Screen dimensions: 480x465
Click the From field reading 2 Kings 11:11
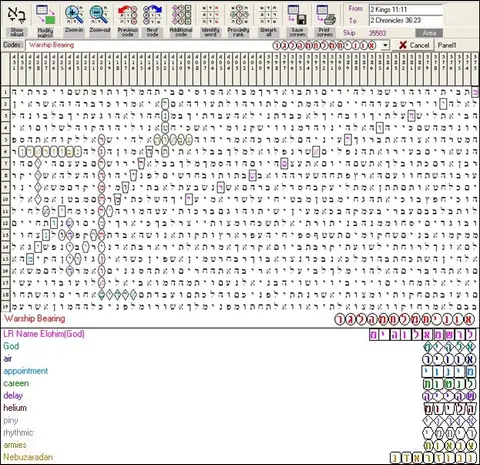click(406, 10)
